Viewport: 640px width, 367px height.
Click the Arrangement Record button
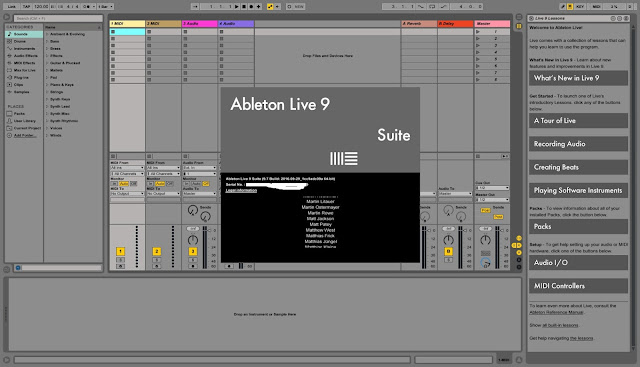(x=251, y=7)
